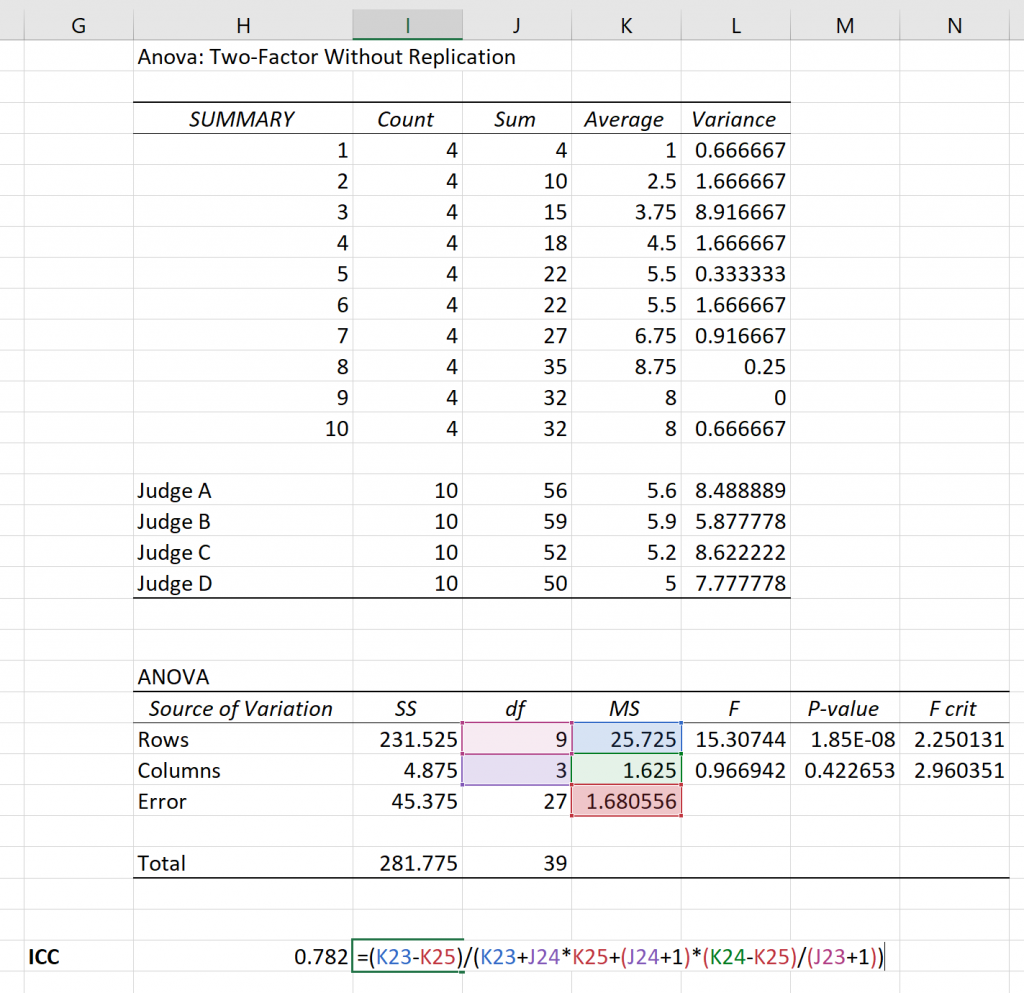Screen dimensions: 1024x993
Task: Select column header N
Action: tap(953, 22)
